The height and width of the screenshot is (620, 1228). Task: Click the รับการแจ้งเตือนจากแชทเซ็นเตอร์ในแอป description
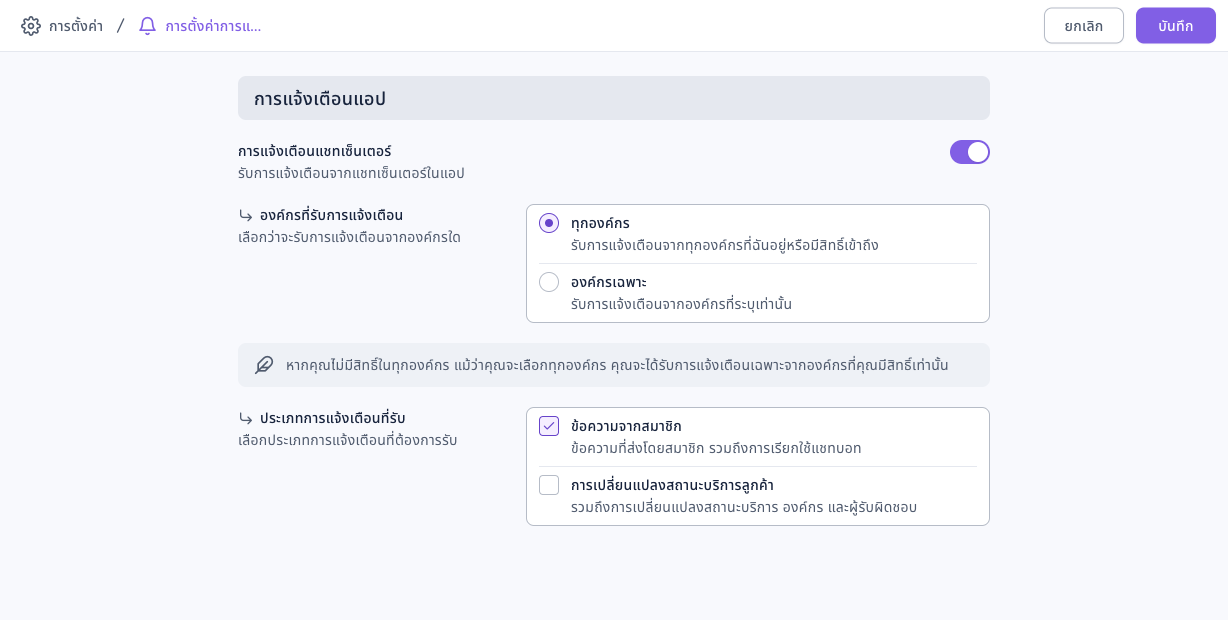point(351,173)
